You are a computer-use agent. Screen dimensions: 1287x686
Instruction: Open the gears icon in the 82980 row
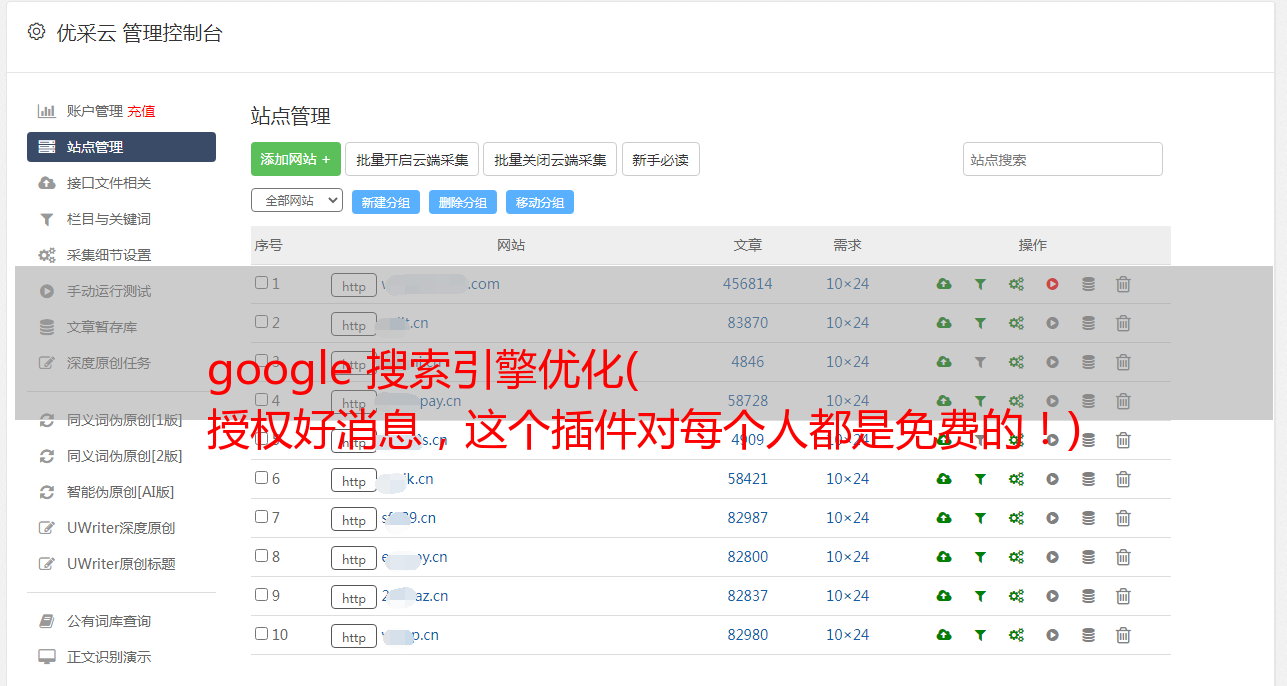coord(1016,635)
